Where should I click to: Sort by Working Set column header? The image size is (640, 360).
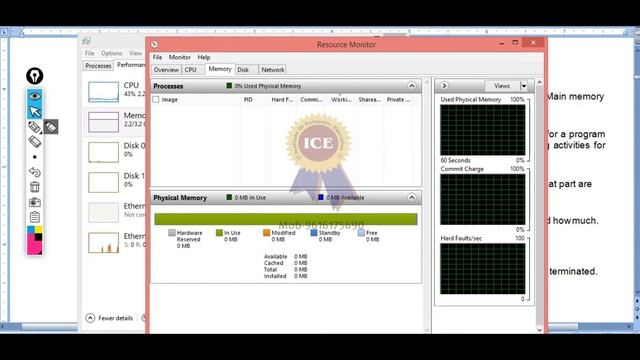click(x=341, y=100)
